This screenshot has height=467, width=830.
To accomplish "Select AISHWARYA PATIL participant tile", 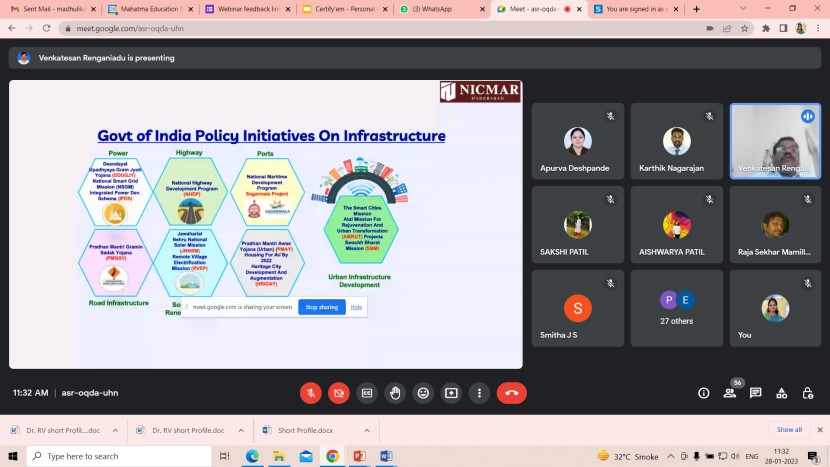I will pos(676,224).
